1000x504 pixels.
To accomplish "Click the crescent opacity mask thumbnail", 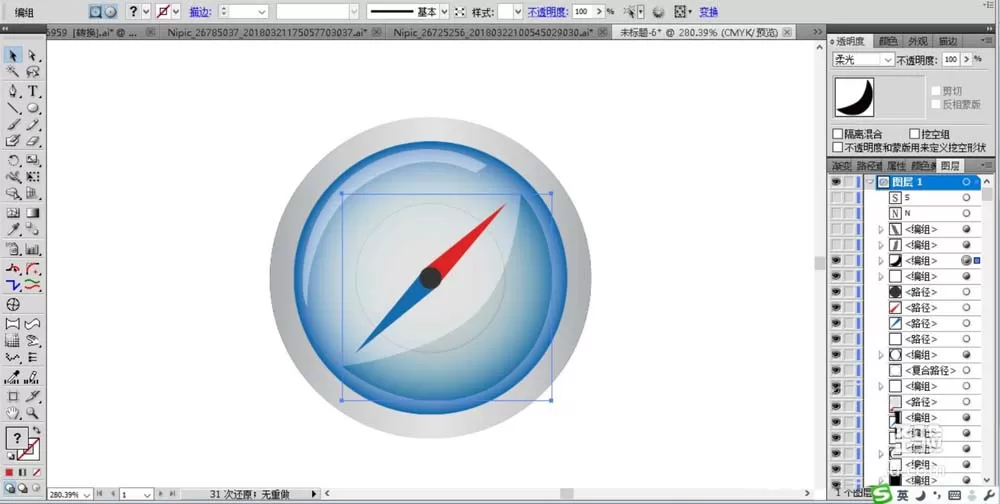I will [x=855, y=97].
